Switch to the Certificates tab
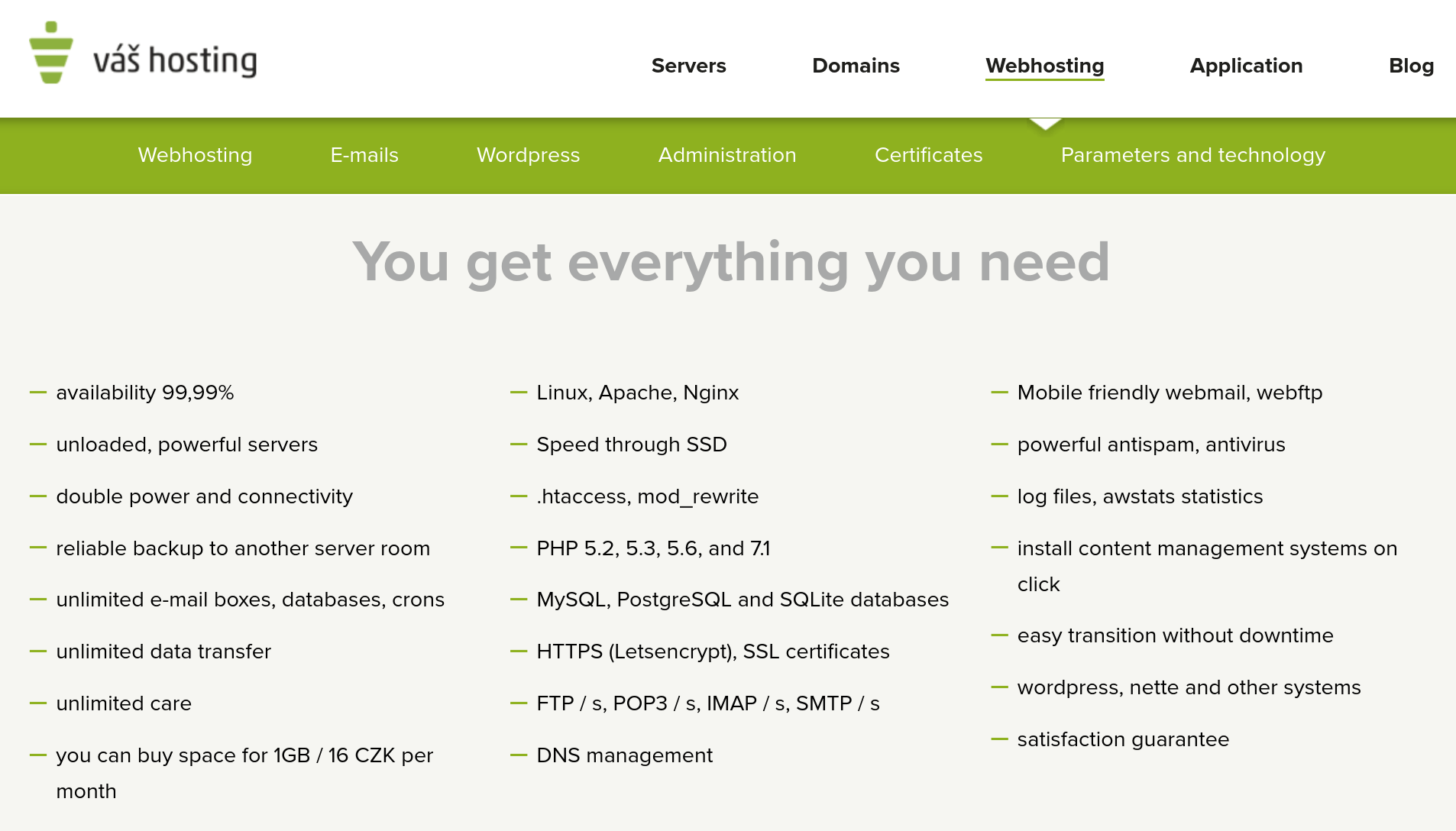1456x831 pixels. 928,155
